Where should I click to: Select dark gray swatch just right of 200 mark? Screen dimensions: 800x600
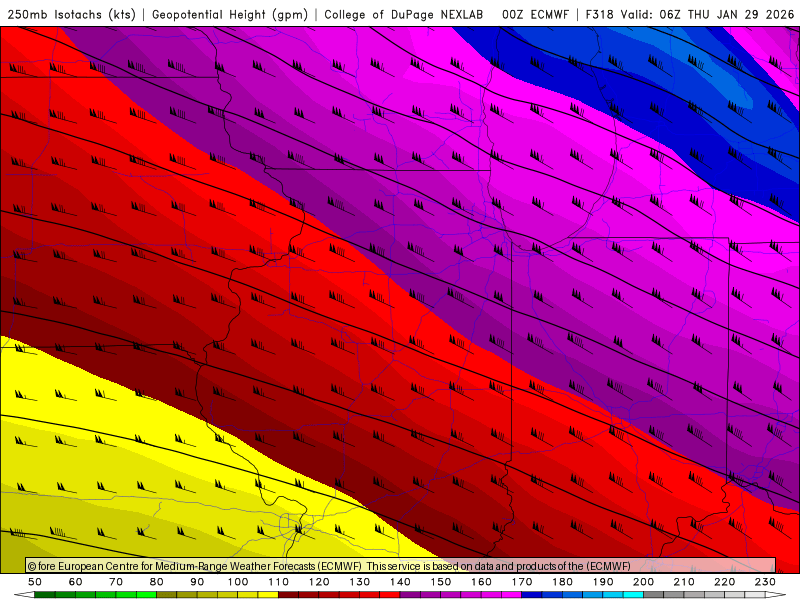(x=654, y=595)
